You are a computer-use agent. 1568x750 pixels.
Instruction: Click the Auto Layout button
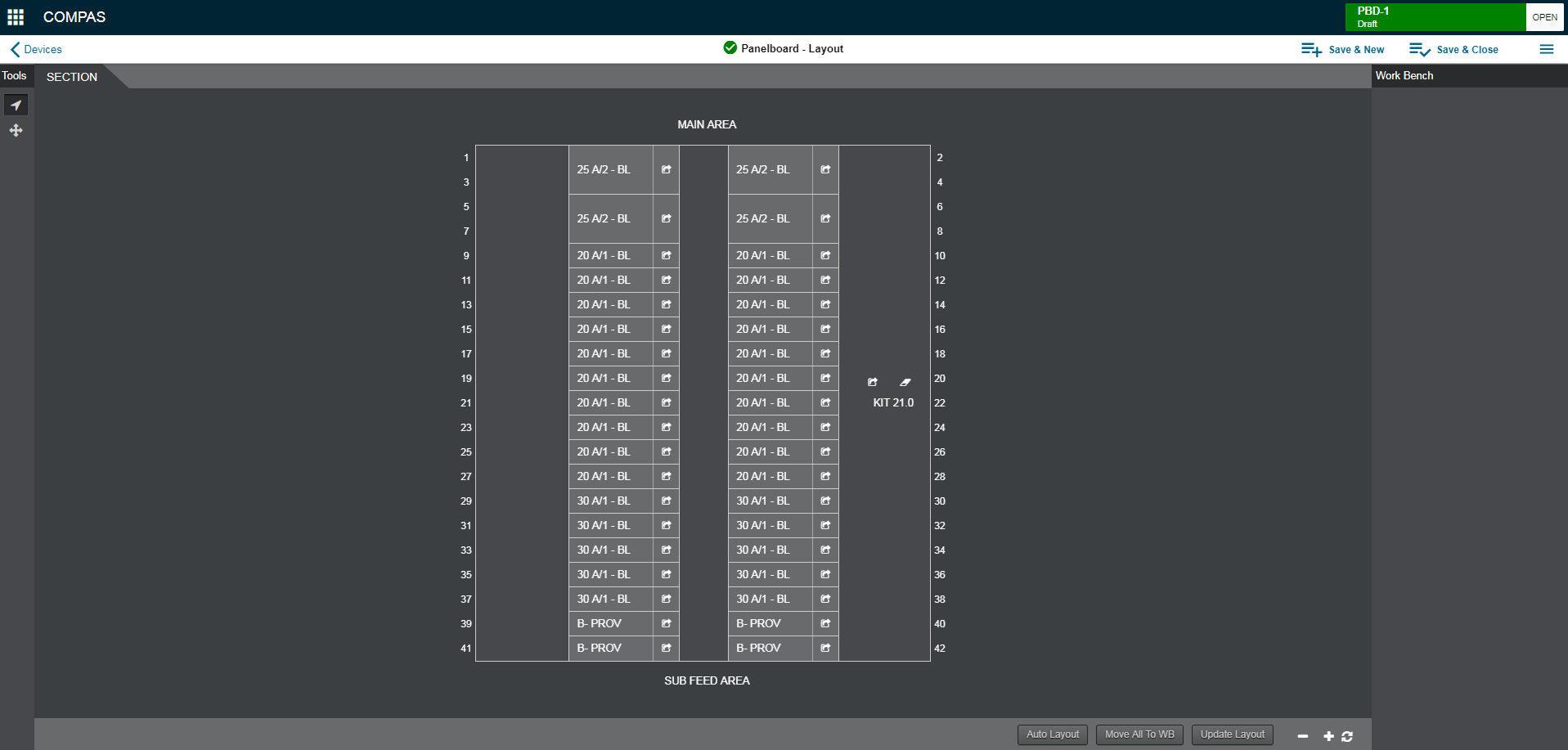coord(1052,734)
